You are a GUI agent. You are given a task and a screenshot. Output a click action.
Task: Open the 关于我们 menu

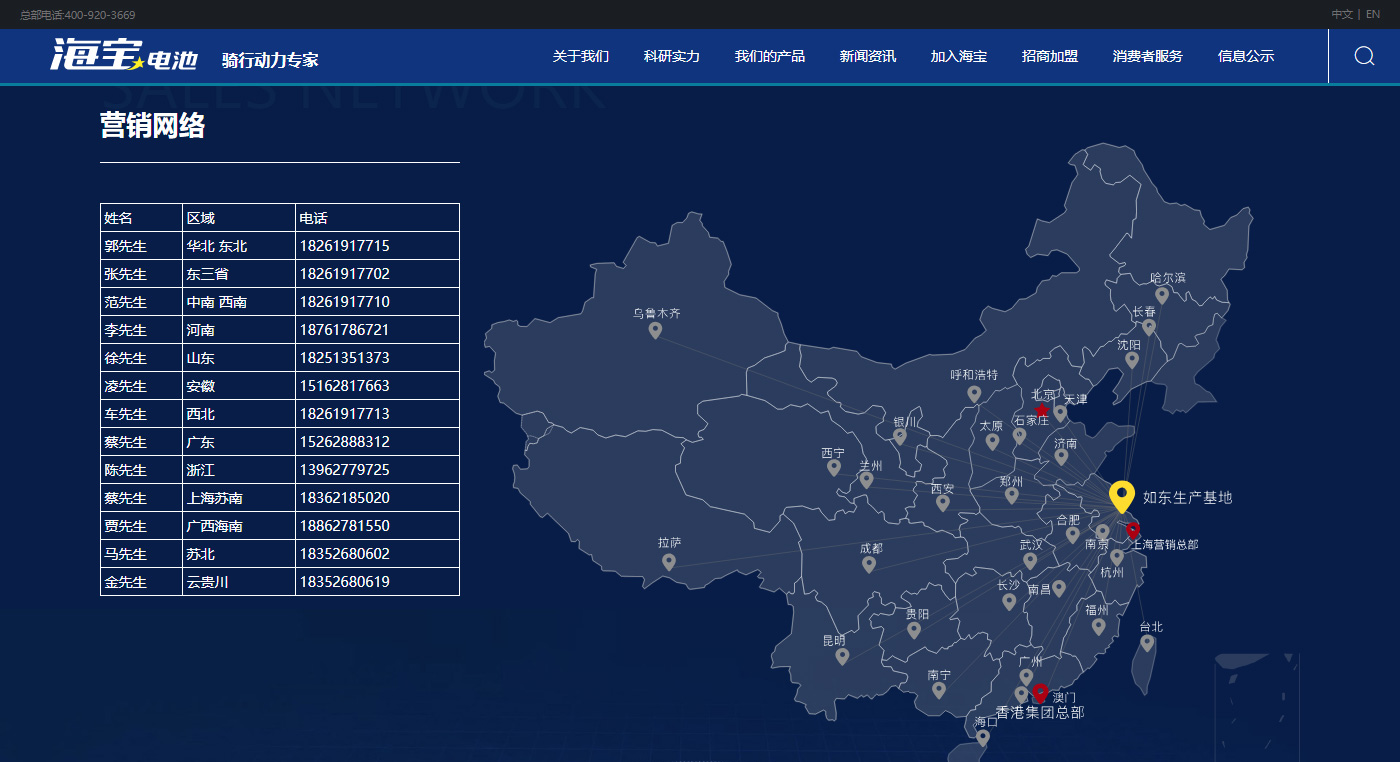[580, 56]
